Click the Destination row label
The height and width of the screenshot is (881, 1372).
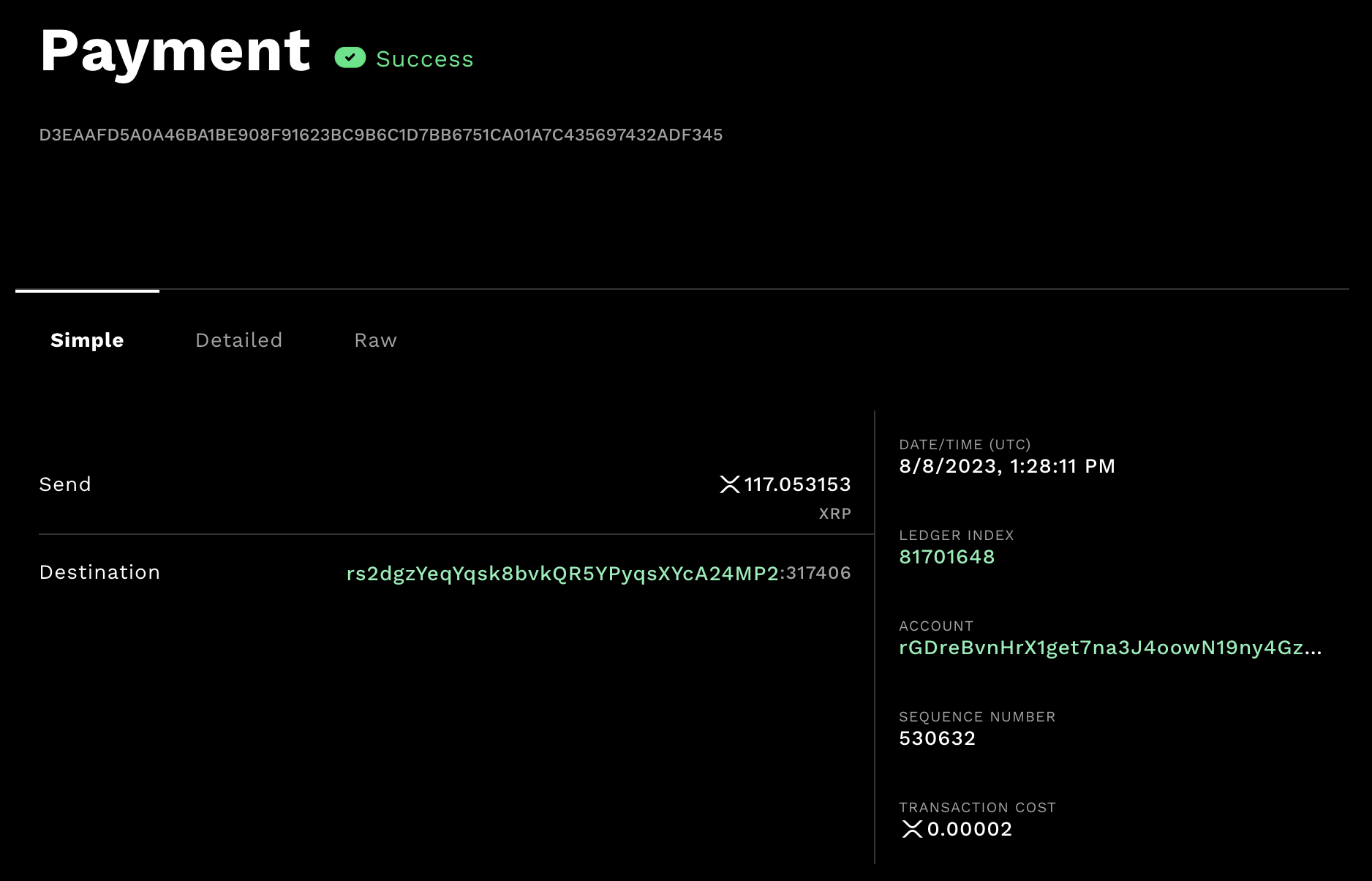[x=99, y=572]
